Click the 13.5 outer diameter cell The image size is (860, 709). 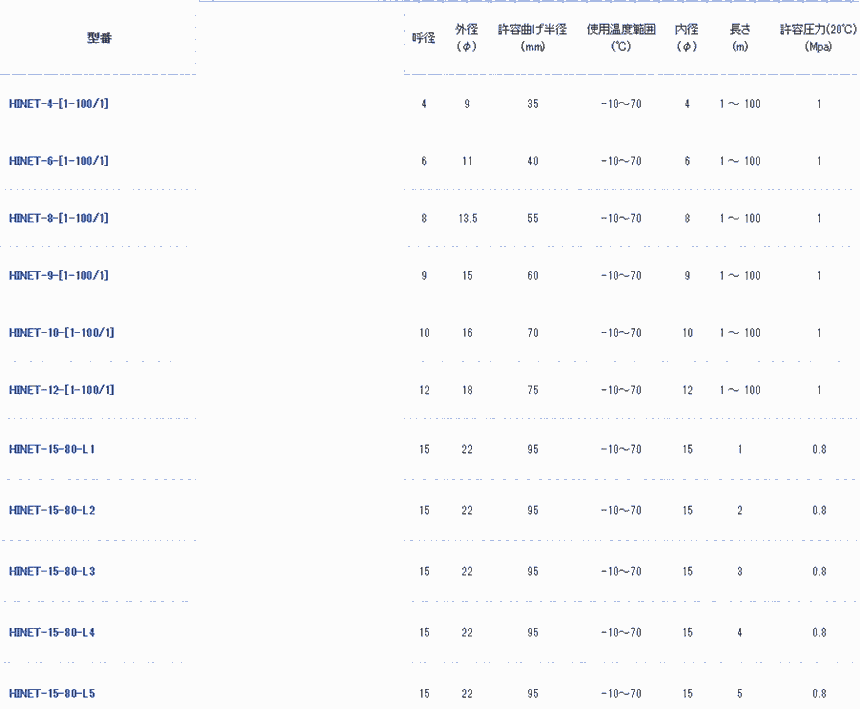coord(467,218)
